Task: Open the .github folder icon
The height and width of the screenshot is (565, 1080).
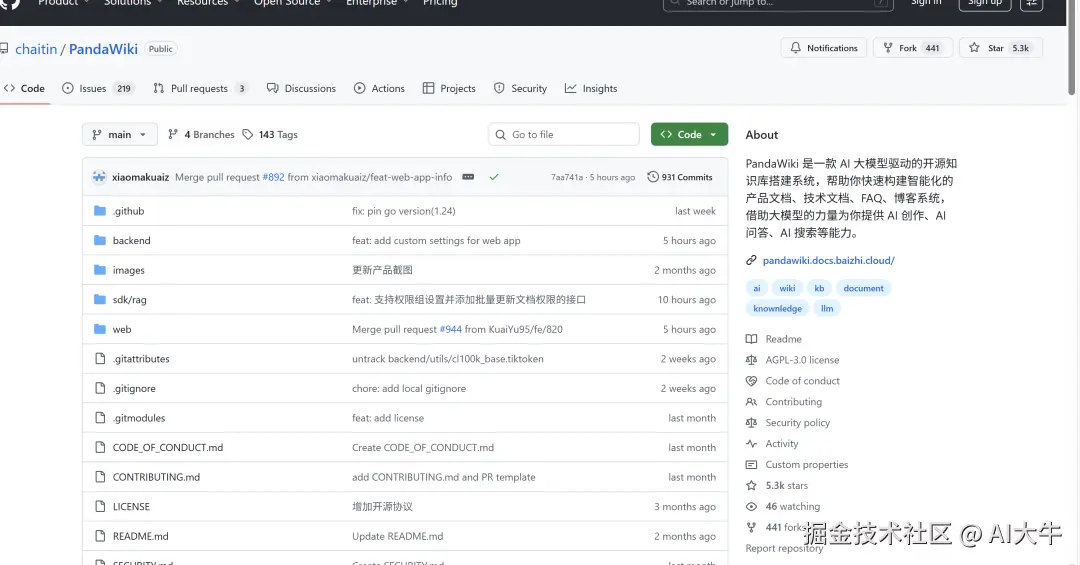Action: click(100, 211)
